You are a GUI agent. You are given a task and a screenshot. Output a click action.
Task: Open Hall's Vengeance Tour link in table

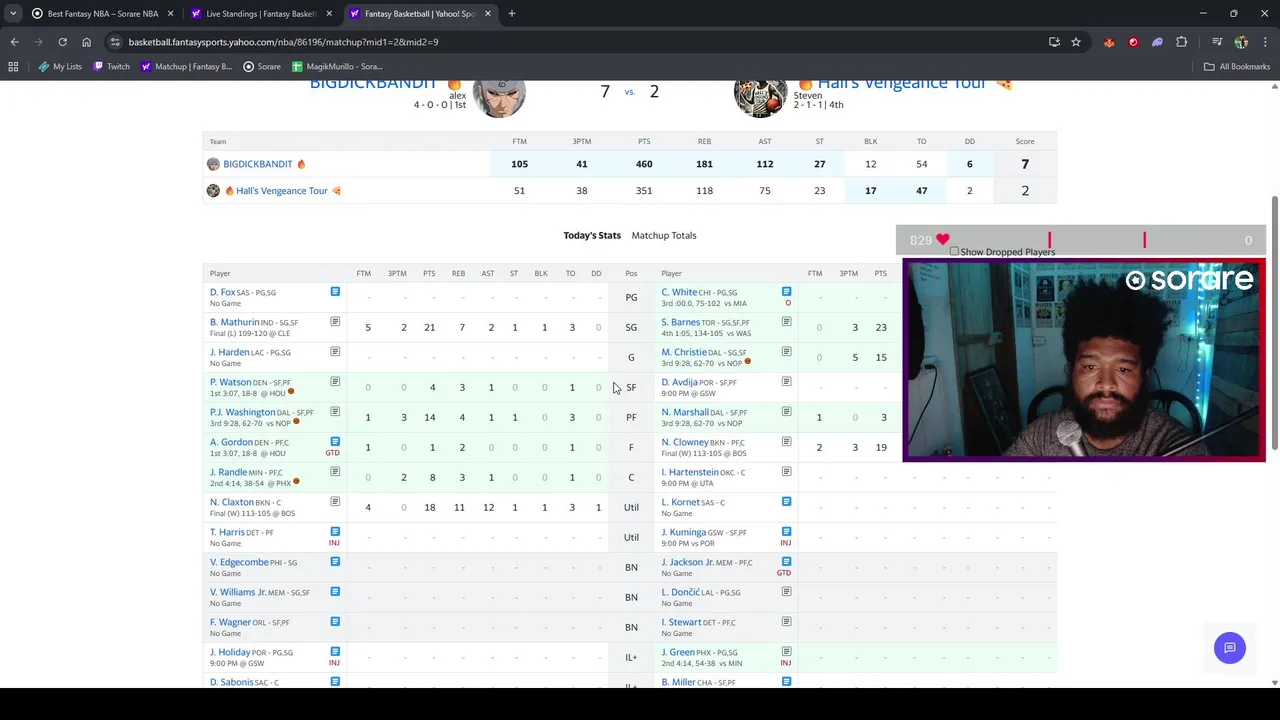click(x=282, y=190)
